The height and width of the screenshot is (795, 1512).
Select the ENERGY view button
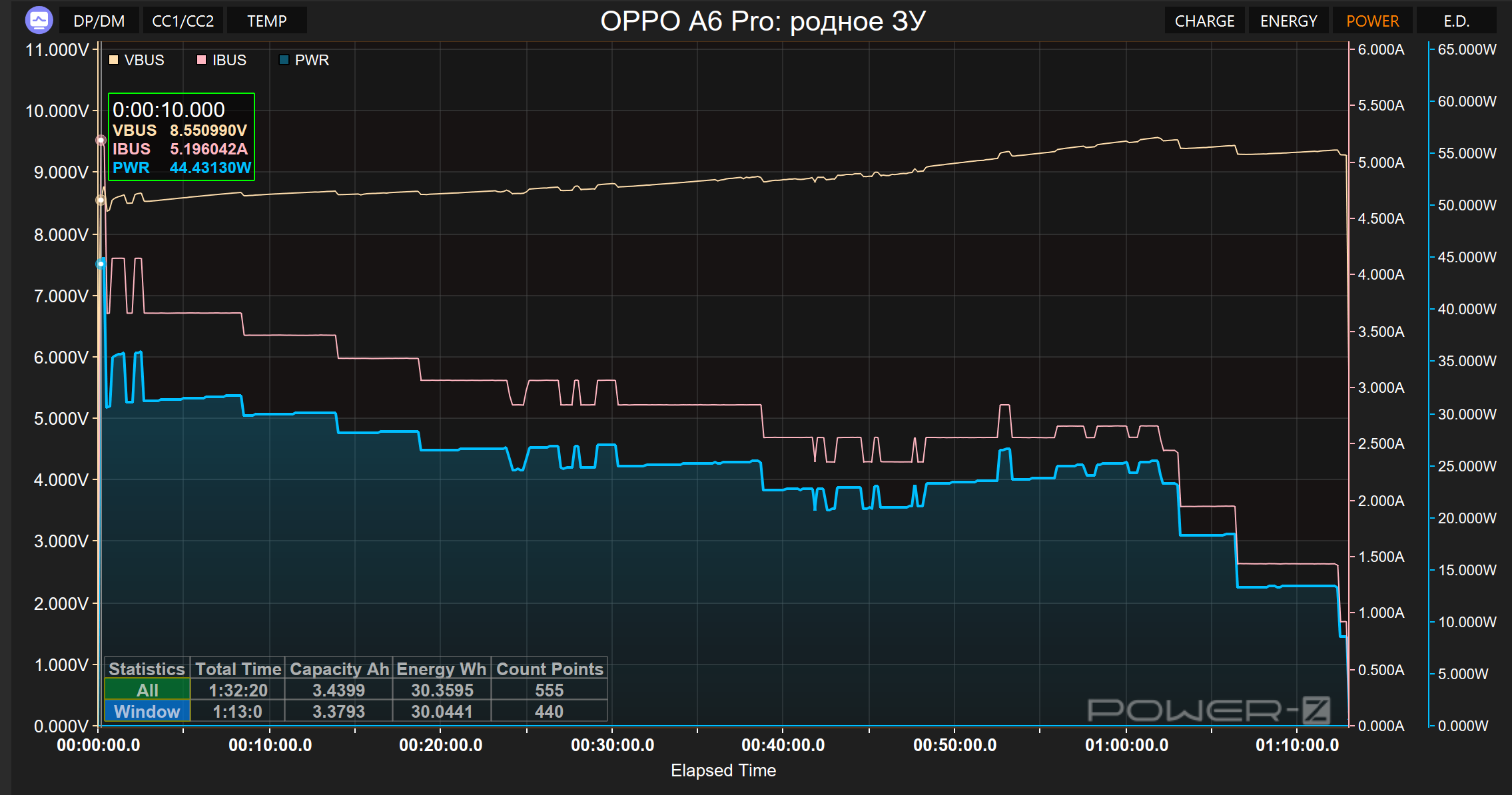pyautogui.click(x=1288, y=21)
